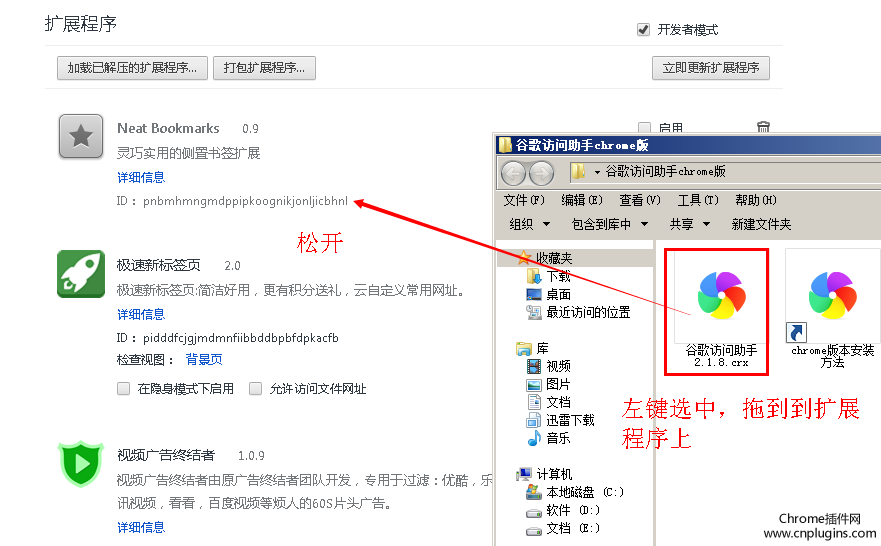The image size is (881, 546).
Task: Delete Neat Bookmarks via trash icon
Action: pos(763,127)
